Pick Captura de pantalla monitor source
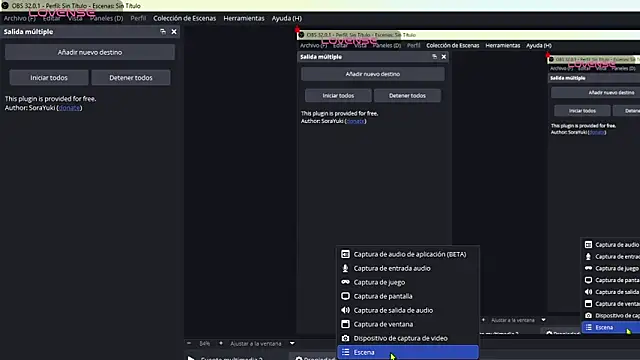Image resolution: width=640 pixels, height=360 pixels. point(408,296)
